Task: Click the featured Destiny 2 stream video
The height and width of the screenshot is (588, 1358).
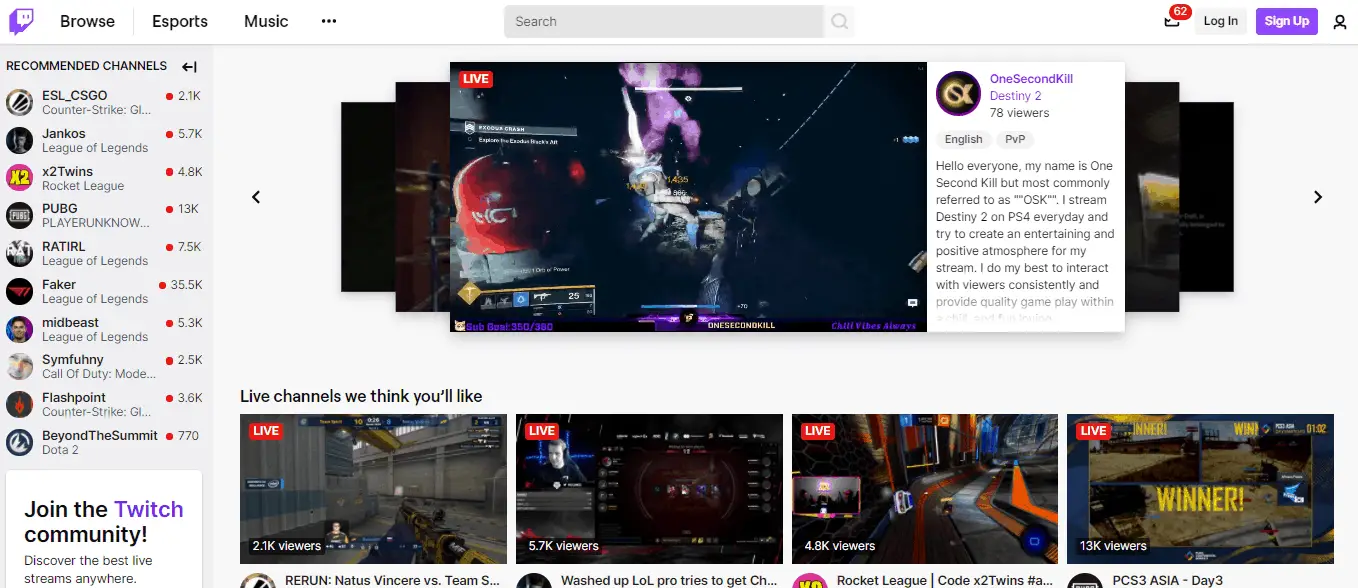Action: pyautogui.click(x=688, y=197)
